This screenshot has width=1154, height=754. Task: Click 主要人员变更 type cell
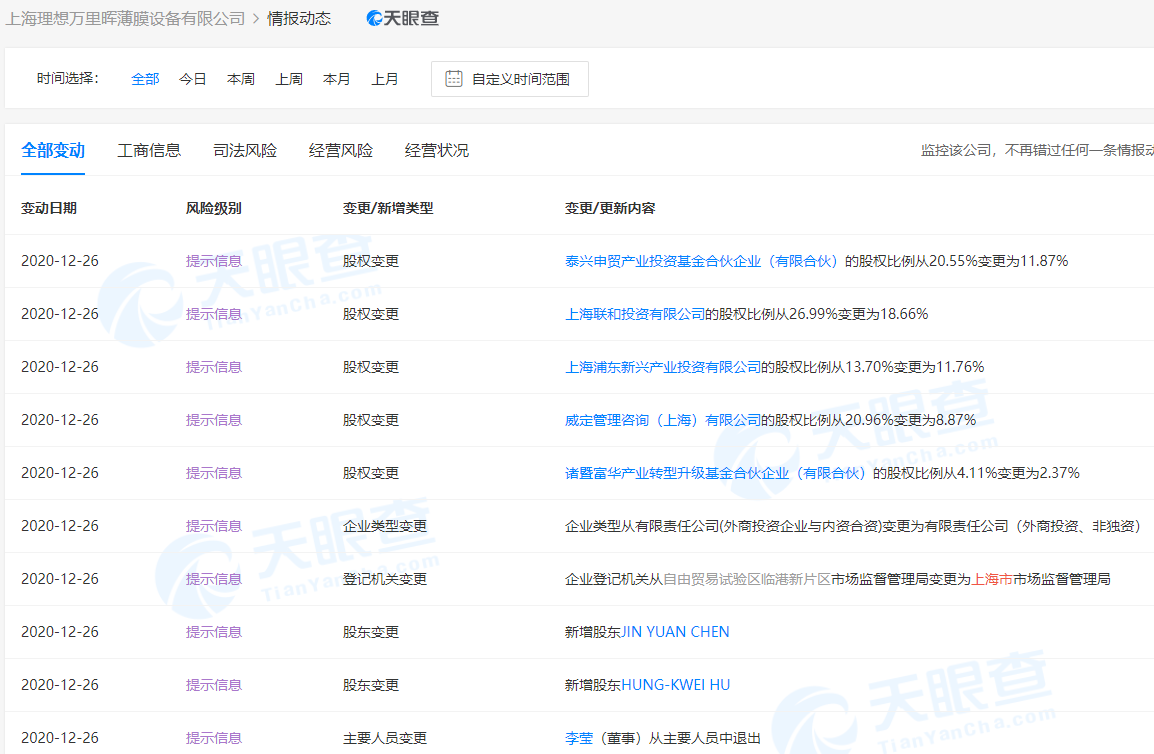[x=384, y=738]
